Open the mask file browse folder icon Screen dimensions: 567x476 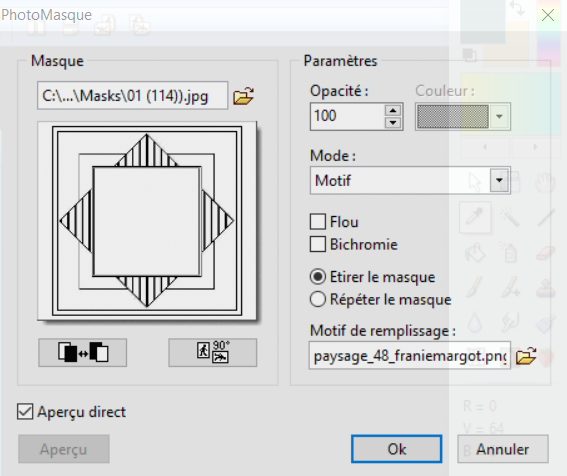pyautogui.click(x=243, y=96)
